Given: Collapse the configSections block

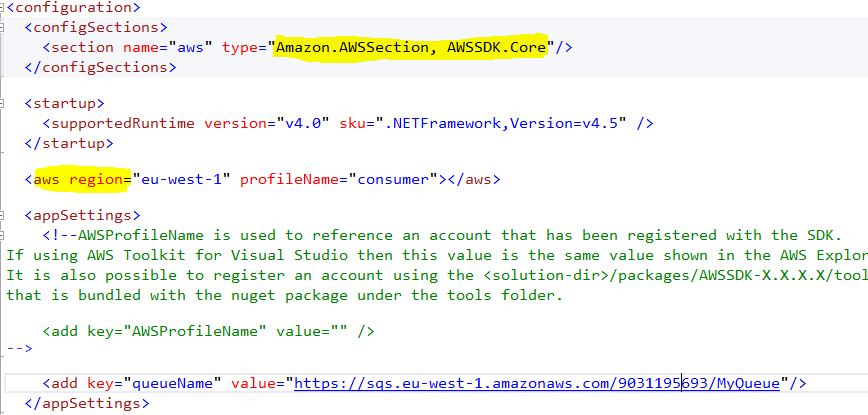Looking at the screenshot, I should click(x=2, y=27).
